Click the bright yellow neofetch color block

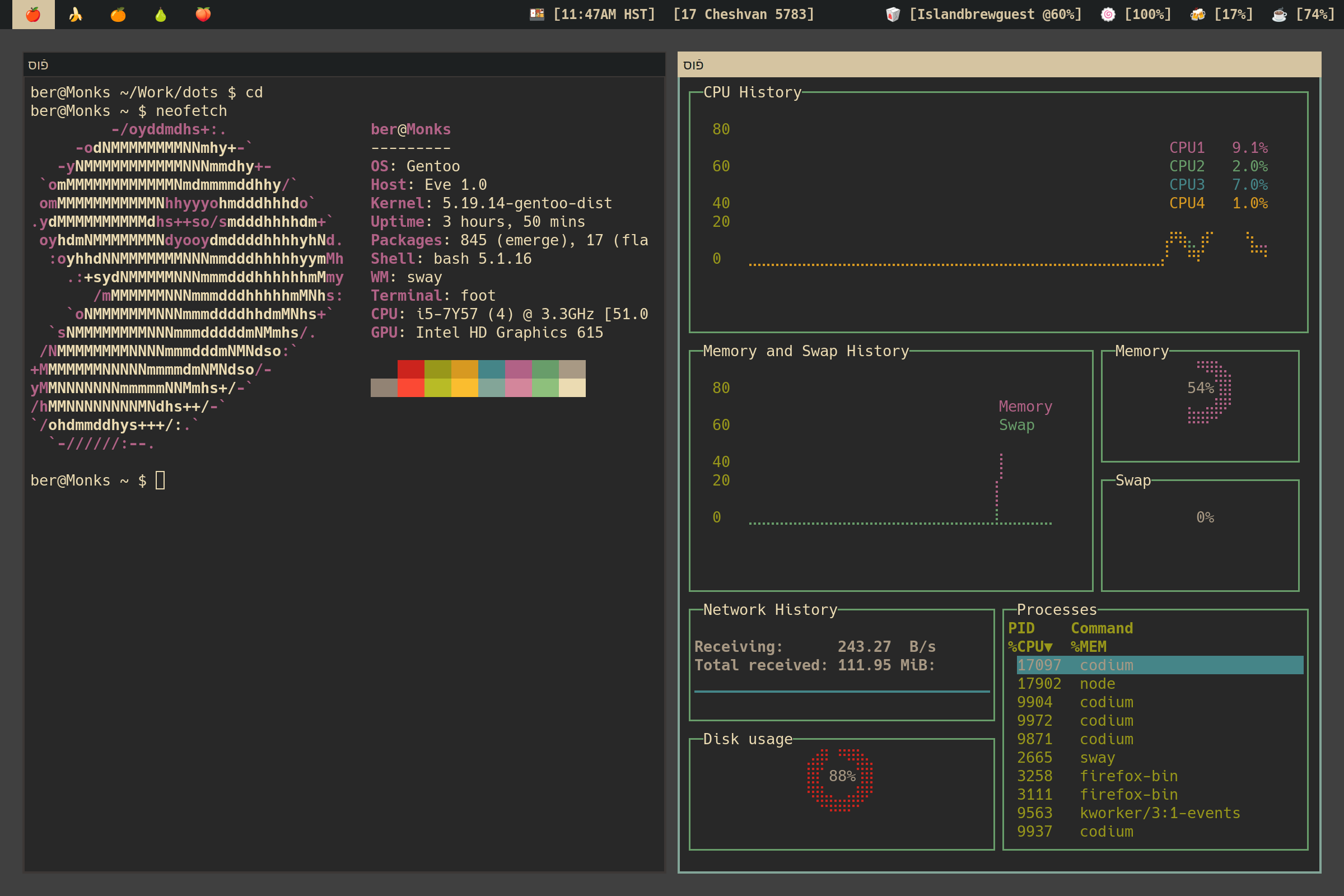point(465,388)
